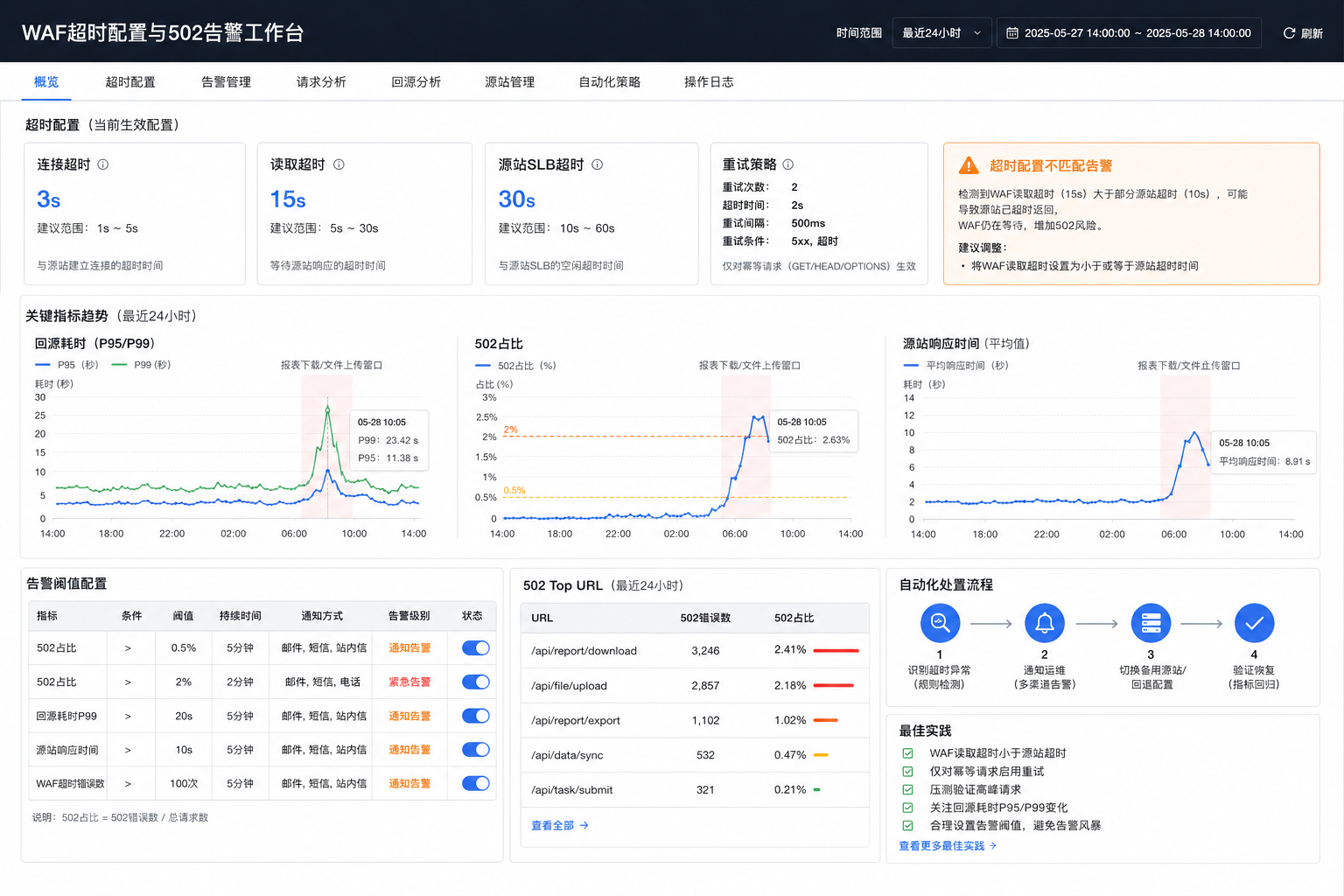
Task: Click the yellow bar for 0.47% 502占比
Action: (x=821, y=754)
